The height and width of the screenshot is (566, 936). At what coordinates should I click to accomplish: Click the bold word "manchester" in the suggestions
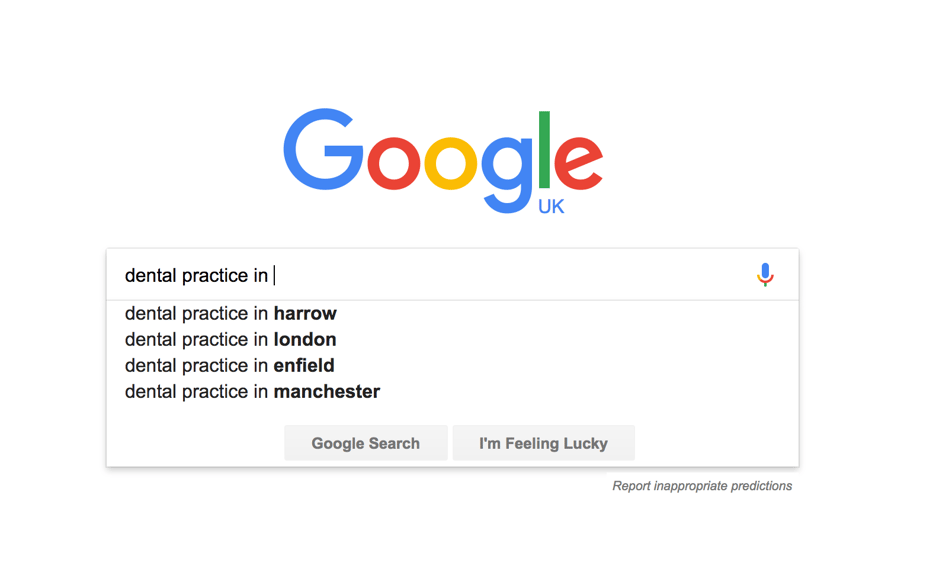(x=327, y=391)
